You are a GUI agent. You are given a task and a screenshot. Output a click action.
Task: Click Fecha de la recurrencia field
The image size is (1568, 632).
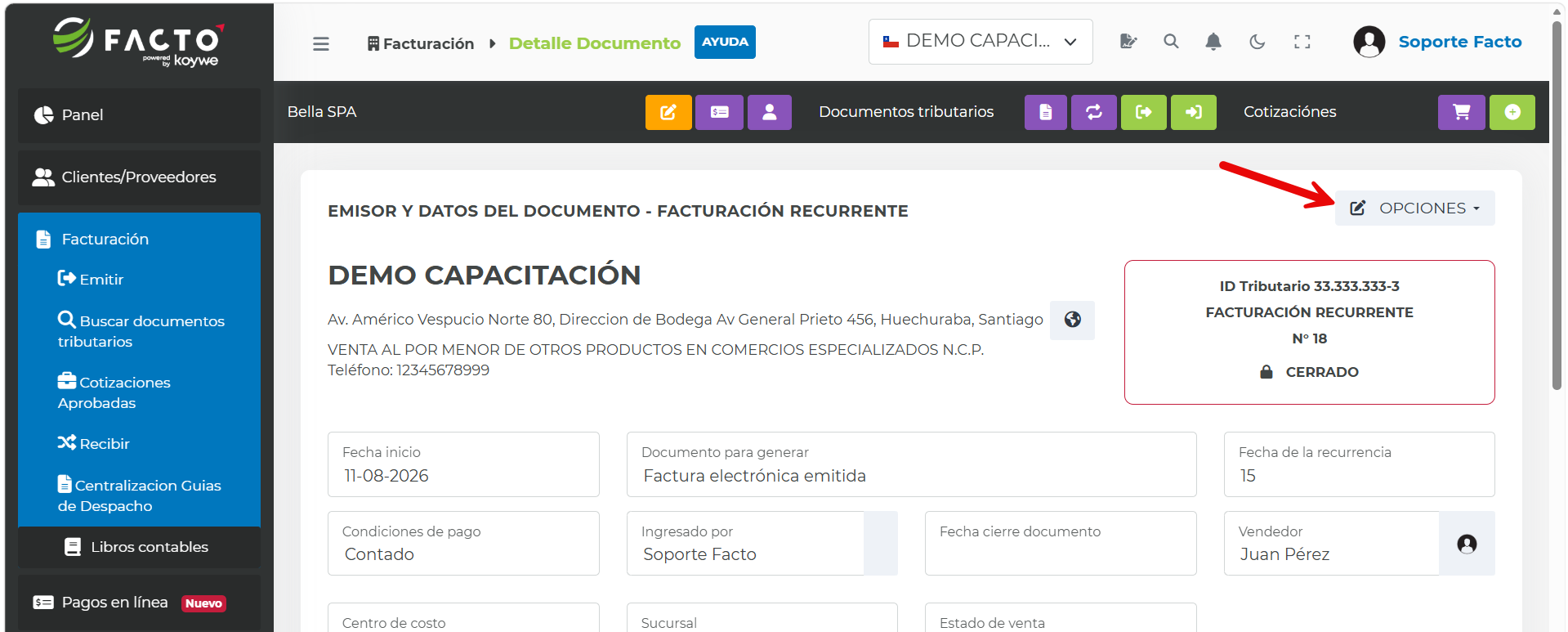coord(1359,464)
